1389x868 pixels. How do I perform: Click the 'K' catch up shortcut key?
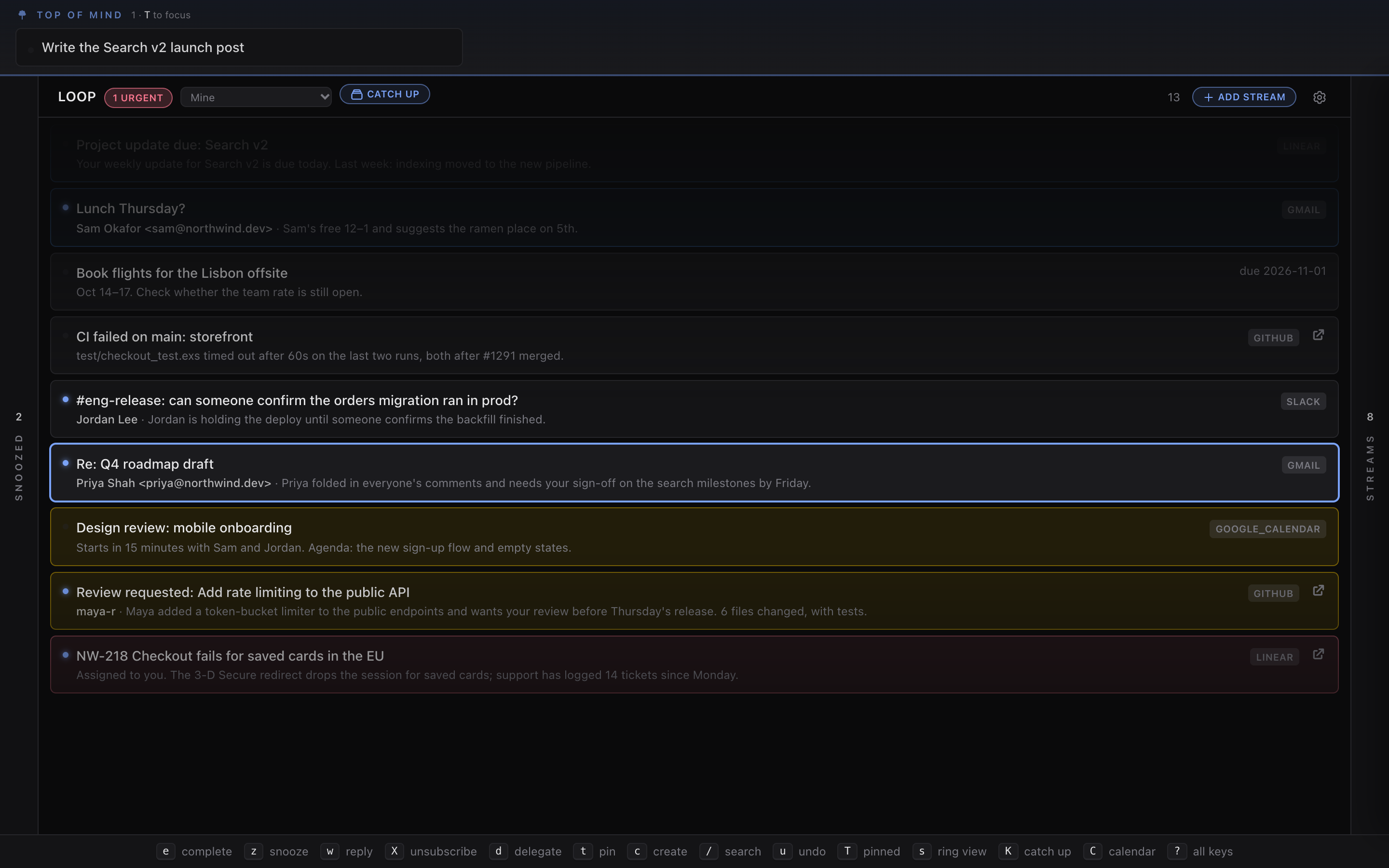point(1008,851)
